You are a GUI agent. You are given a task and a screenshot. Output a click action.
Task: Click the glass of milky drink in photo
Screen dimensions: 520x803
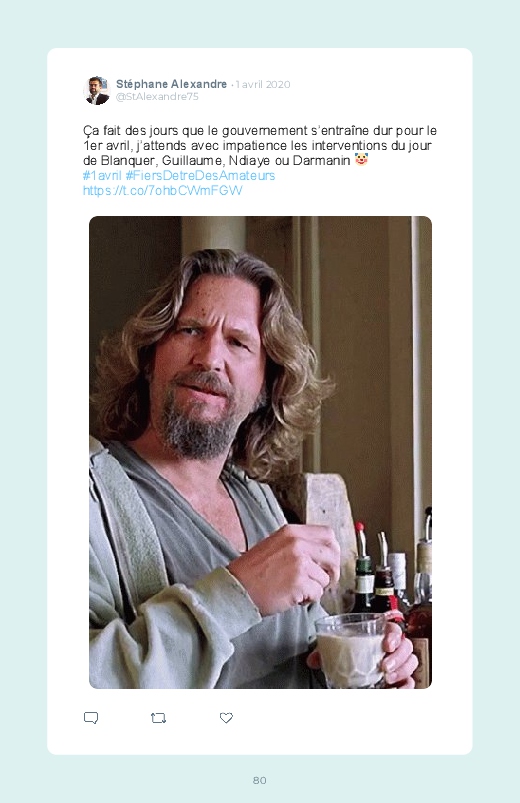pyautogui.click(x=352, y=649)
